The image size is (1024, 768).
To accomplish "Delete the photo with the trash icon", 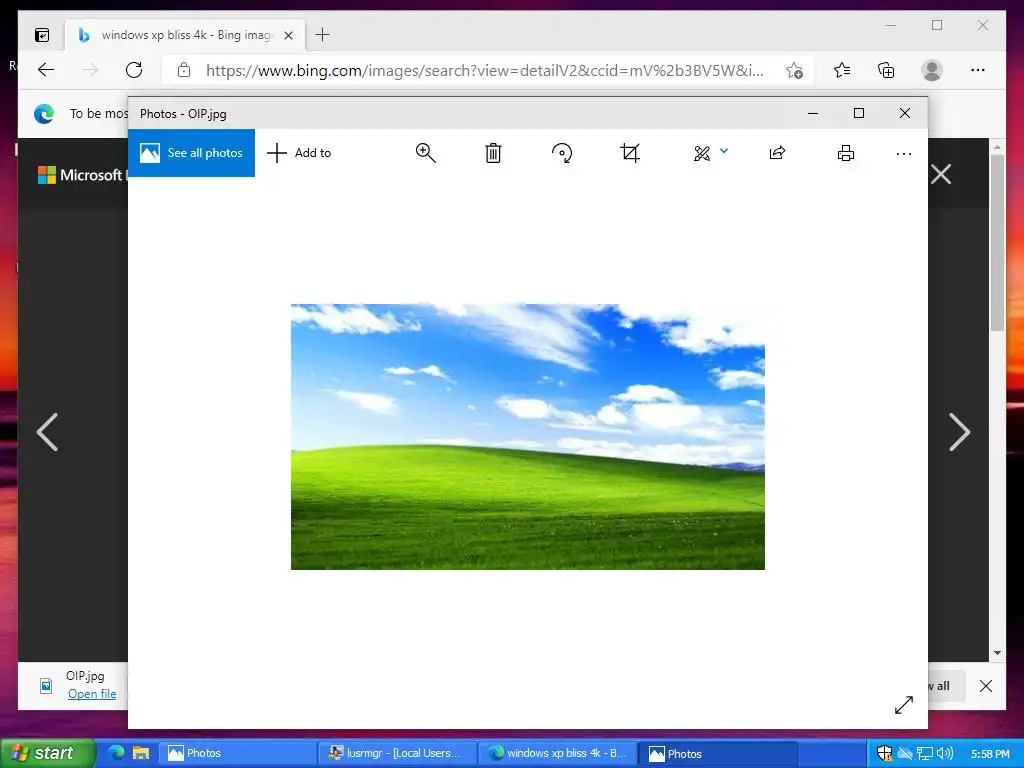I will 493,153.
